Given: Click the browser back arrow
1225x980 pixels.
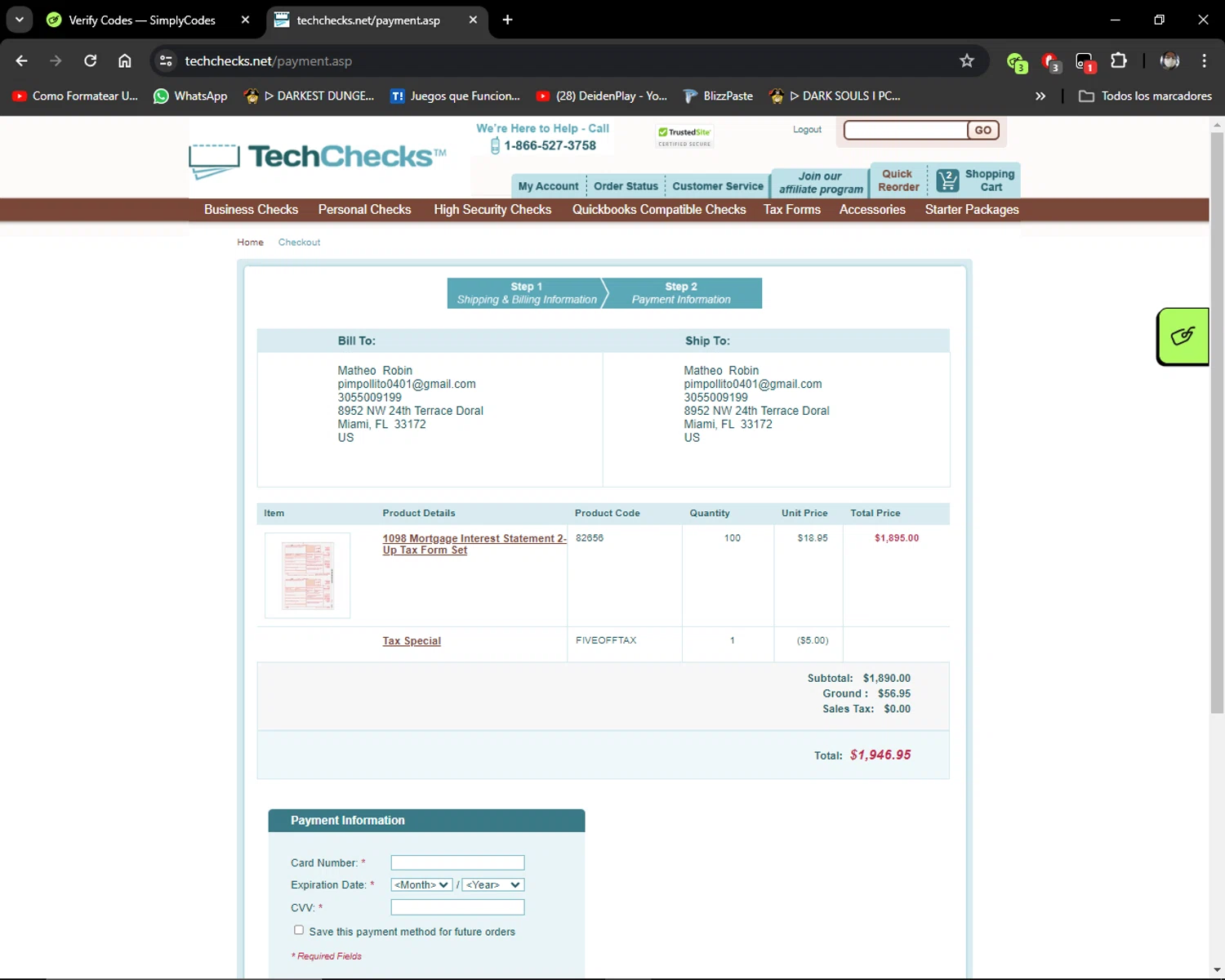Looking at the screenshot, I should [22, 60].
